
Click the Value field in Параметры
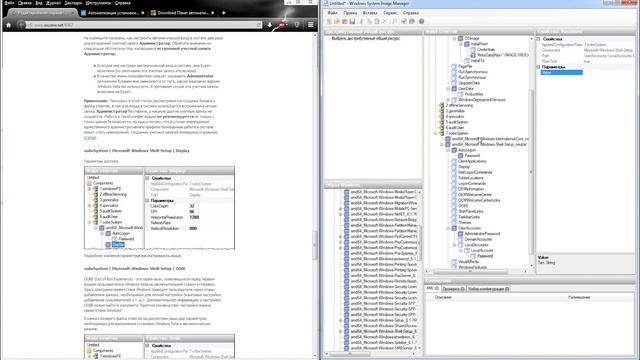(x=588, y=72)
